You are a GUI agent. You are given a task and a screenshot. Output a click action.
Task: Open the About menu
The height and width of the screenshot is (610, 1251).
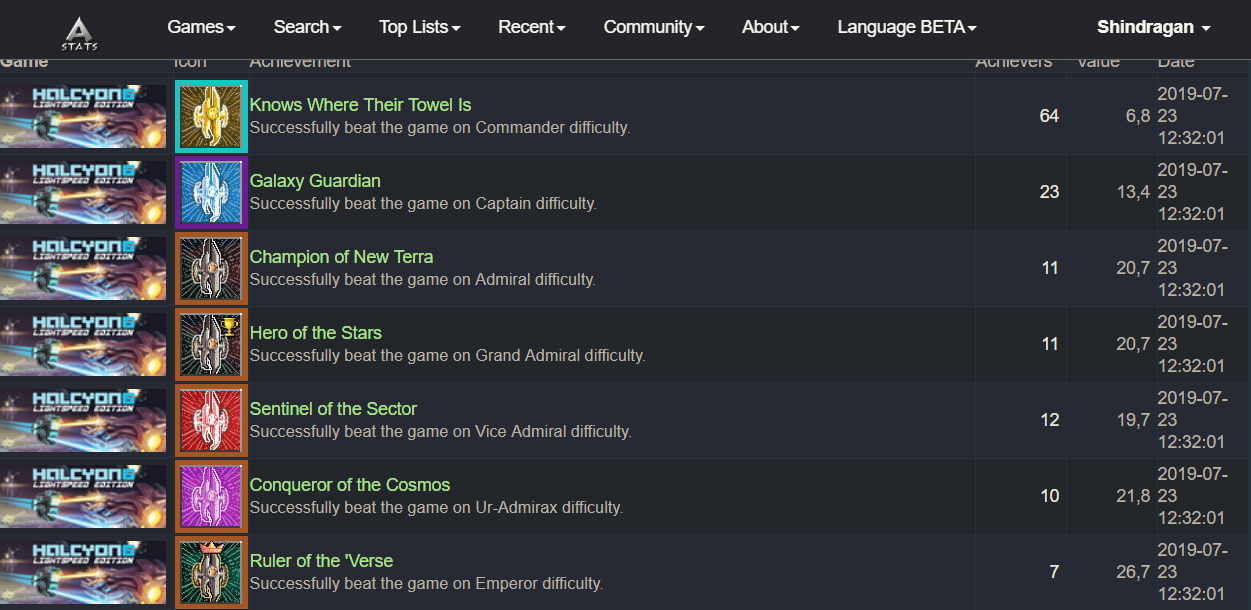coord(770,27)
